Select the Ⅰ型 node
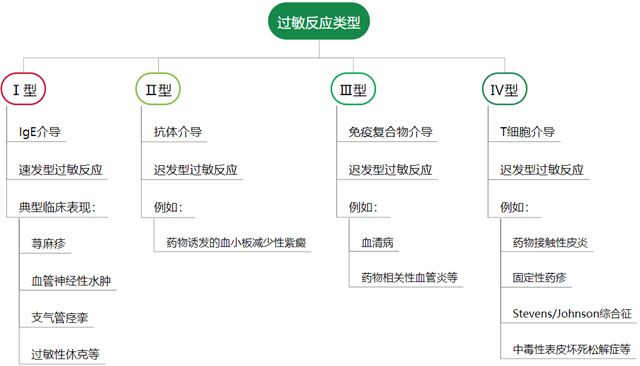 click(23, 89)
